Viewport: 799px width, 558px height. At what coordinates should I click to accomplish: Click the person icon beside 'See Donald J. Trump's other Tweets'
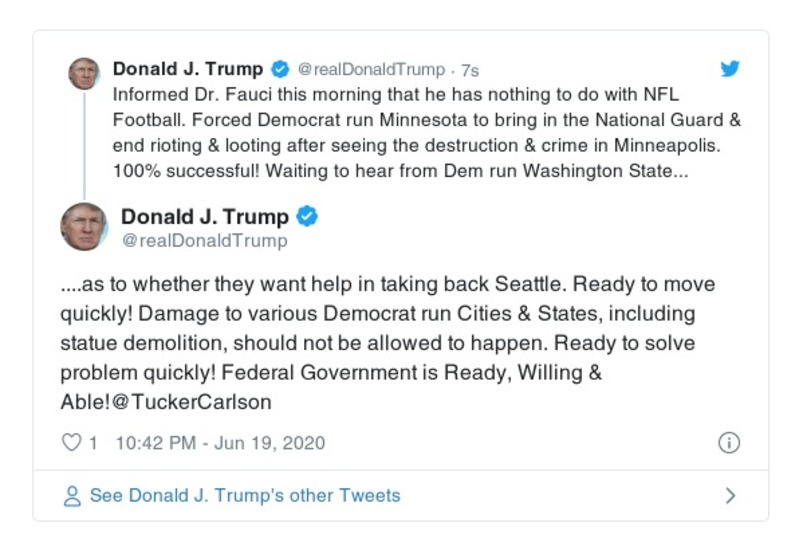[x=71, y=496]
